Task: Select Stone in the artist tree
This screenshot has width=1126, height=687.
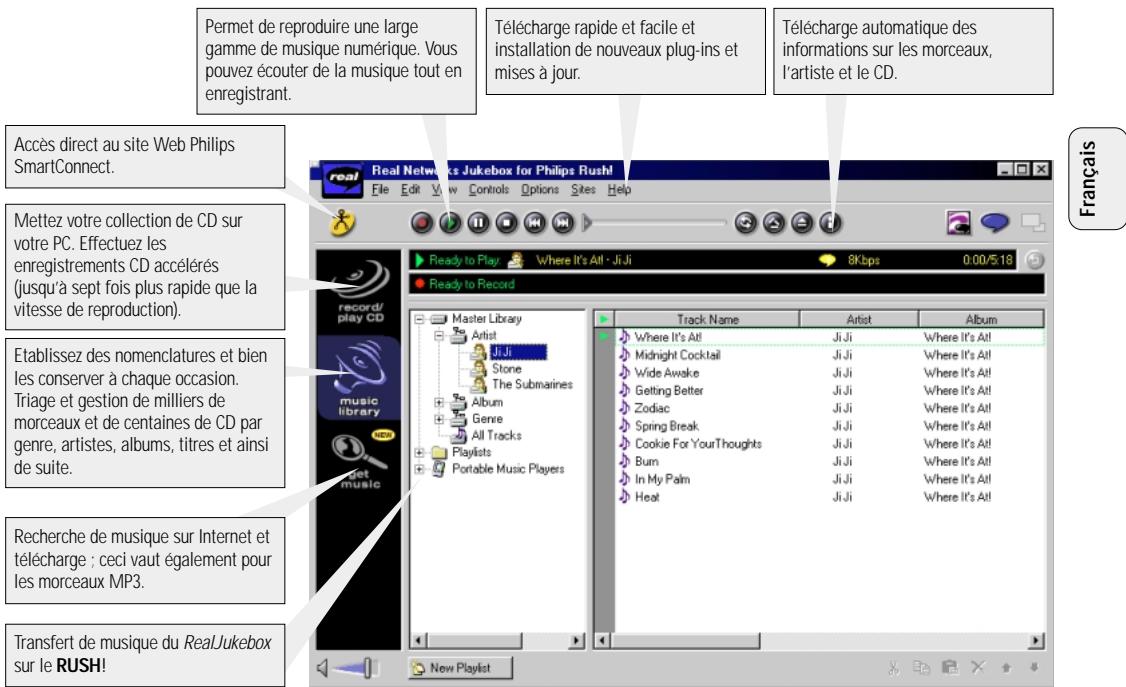Action: pos(506,368)
